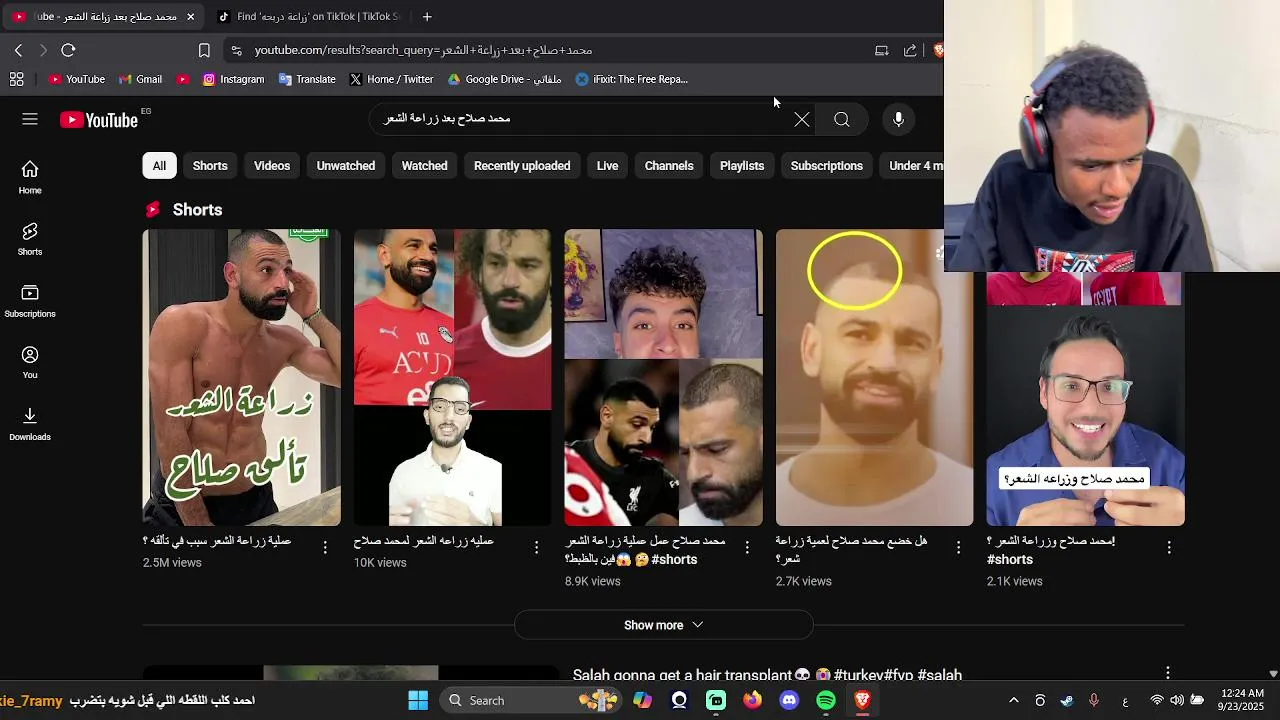
Task: Click the YouTube logo
Action: click(98, 120)
